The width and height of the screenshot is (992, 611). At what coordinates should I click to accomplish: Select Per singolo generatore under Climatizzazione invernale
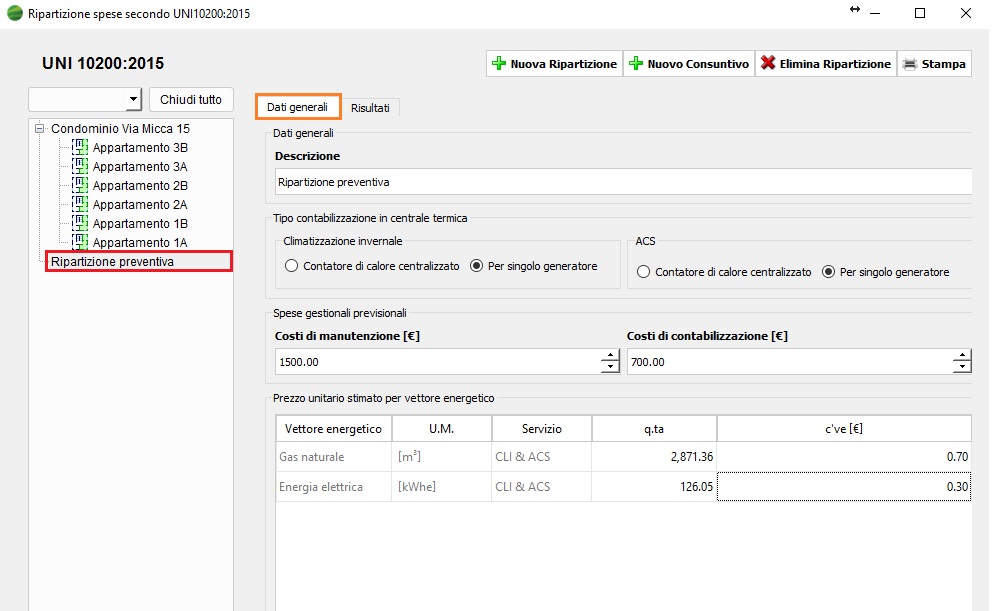click(477, 267)
